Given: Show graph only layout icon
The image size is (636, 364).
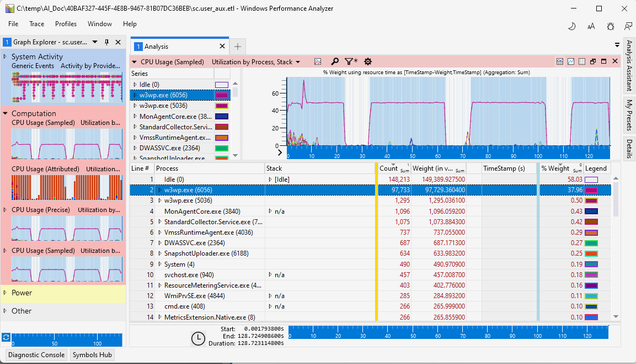Looking at the screenshot, I should [571, 61].
